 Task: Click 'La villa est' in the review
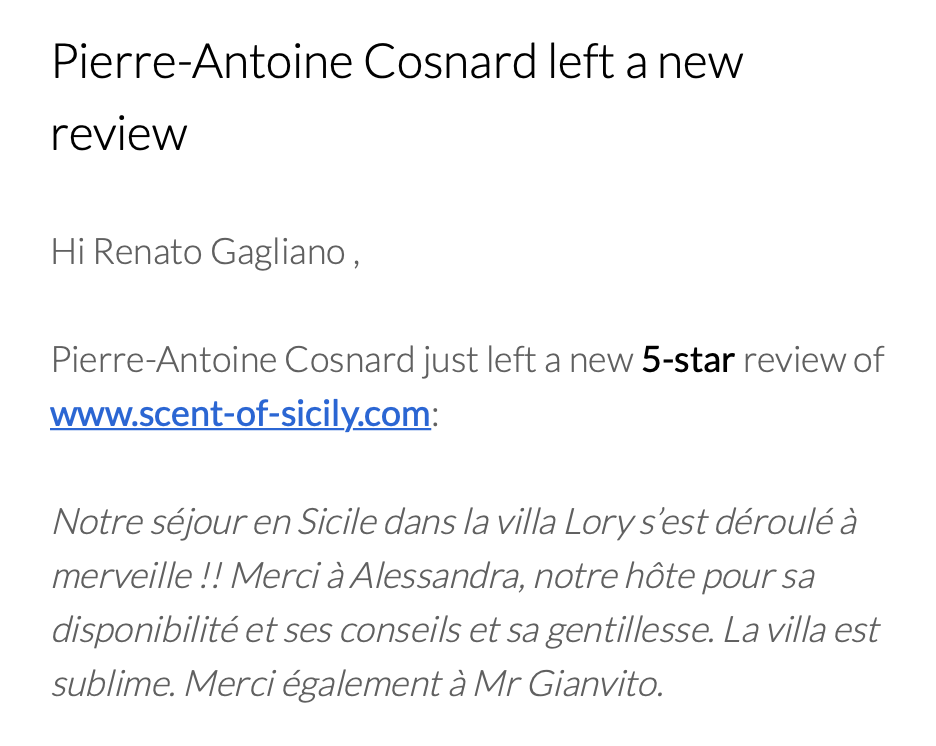pyautogui.click(x=801, y=630)
